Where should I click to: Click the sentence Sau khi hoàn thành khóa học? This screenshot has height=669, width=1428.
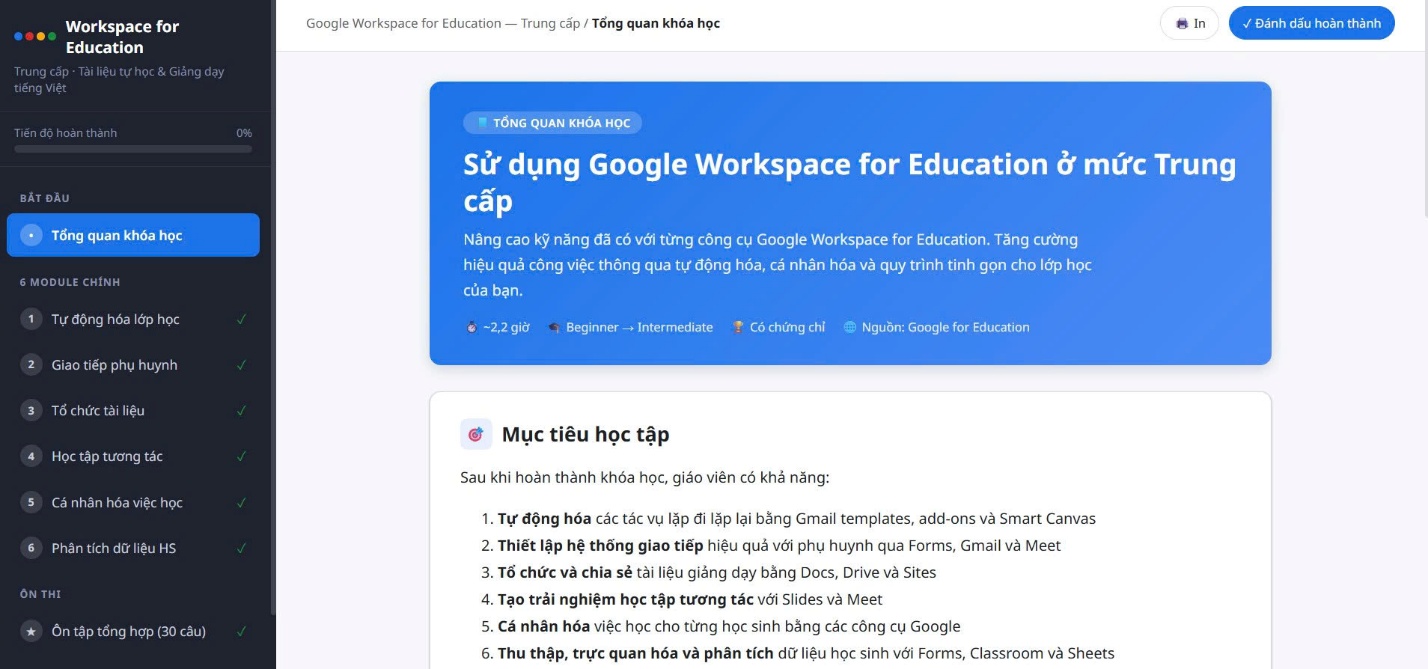click(x=645, y=478)
